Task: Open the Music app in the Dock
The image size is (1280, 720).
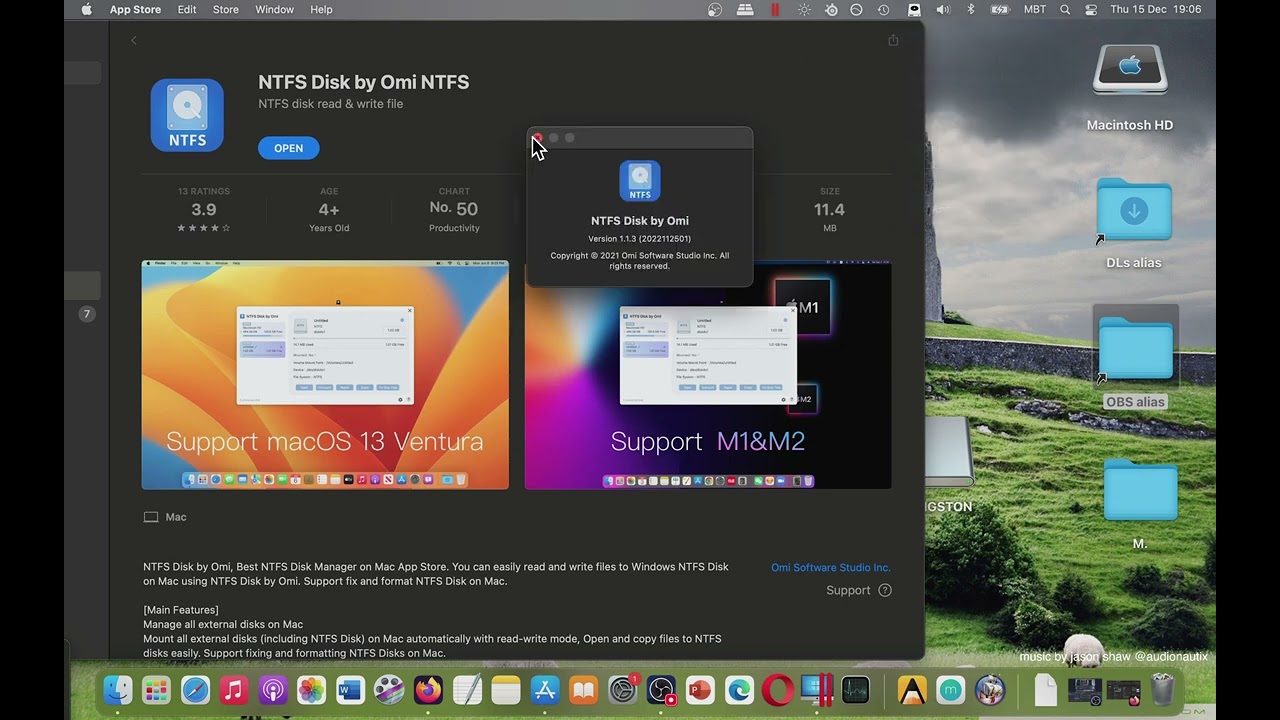Action: click(x=234, y=690)
